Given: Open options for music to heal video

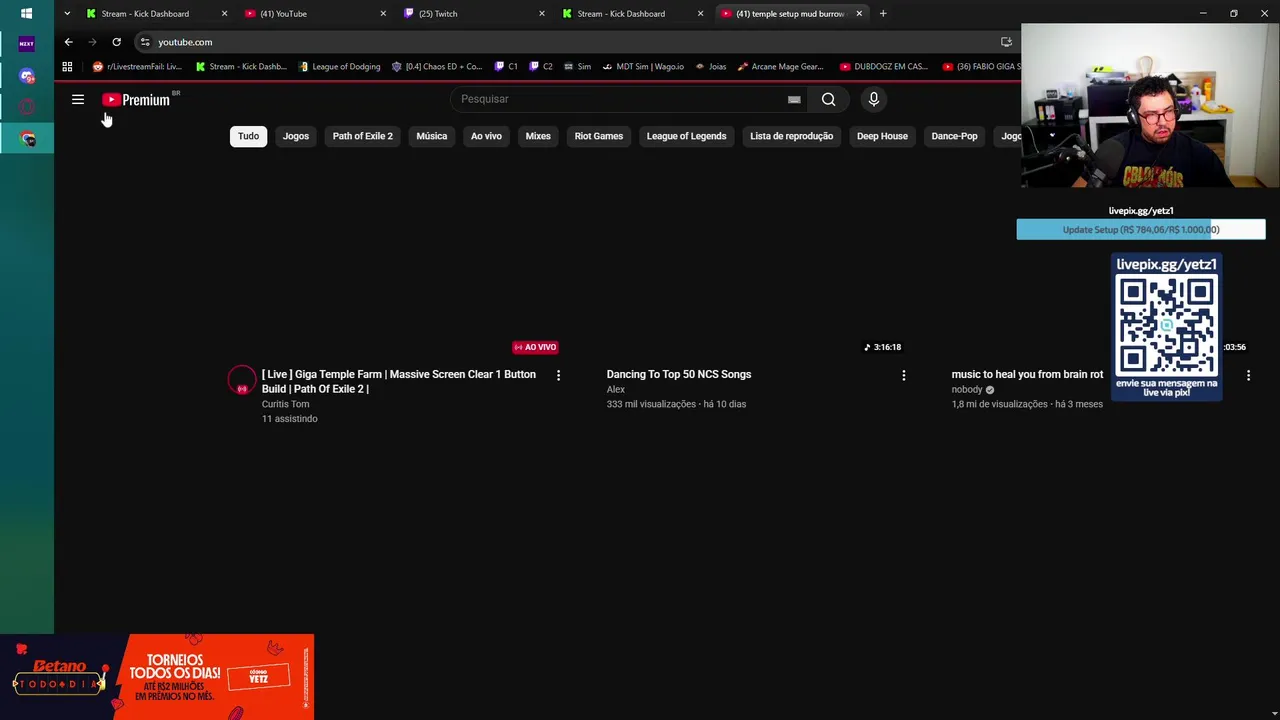Looking at the screenshot, I should pos(1248,375).
